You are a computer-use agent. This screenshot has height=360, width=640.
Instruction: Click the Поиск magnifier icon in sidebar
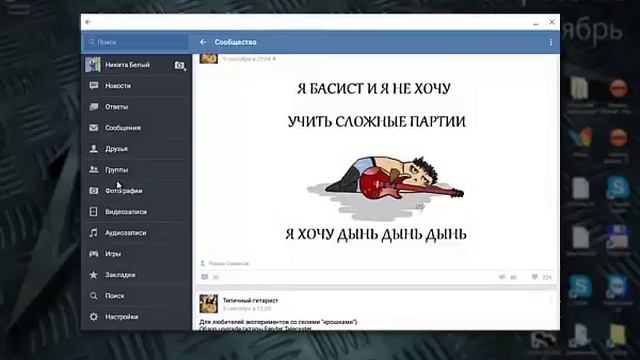(x=93, y=296)
